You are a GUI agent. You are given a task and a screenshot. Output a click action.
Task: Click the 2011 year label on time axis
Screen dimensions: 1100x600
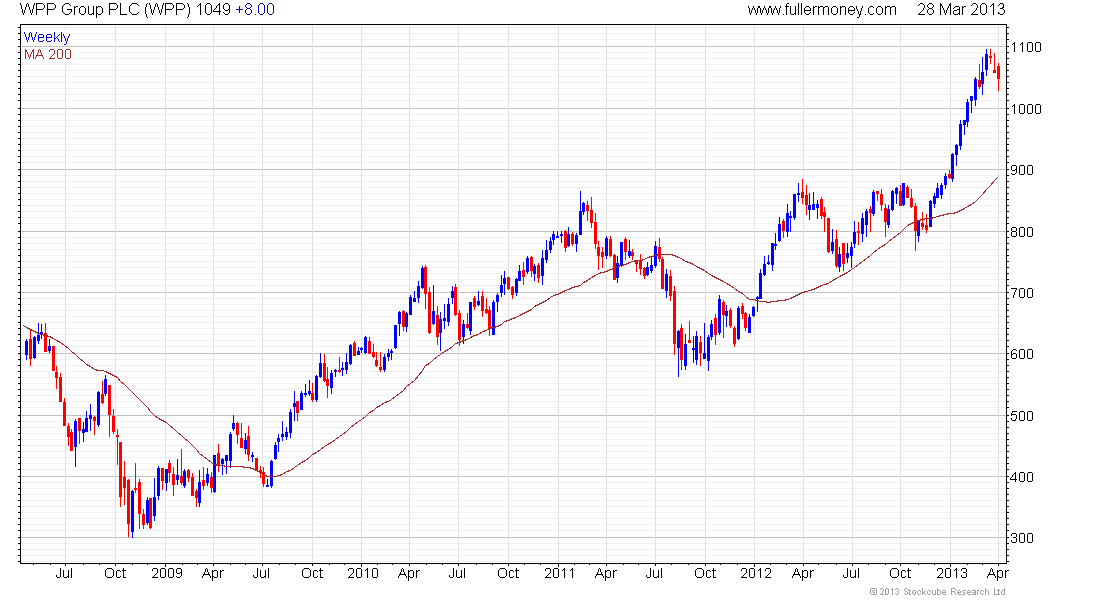tap(559, 573)
